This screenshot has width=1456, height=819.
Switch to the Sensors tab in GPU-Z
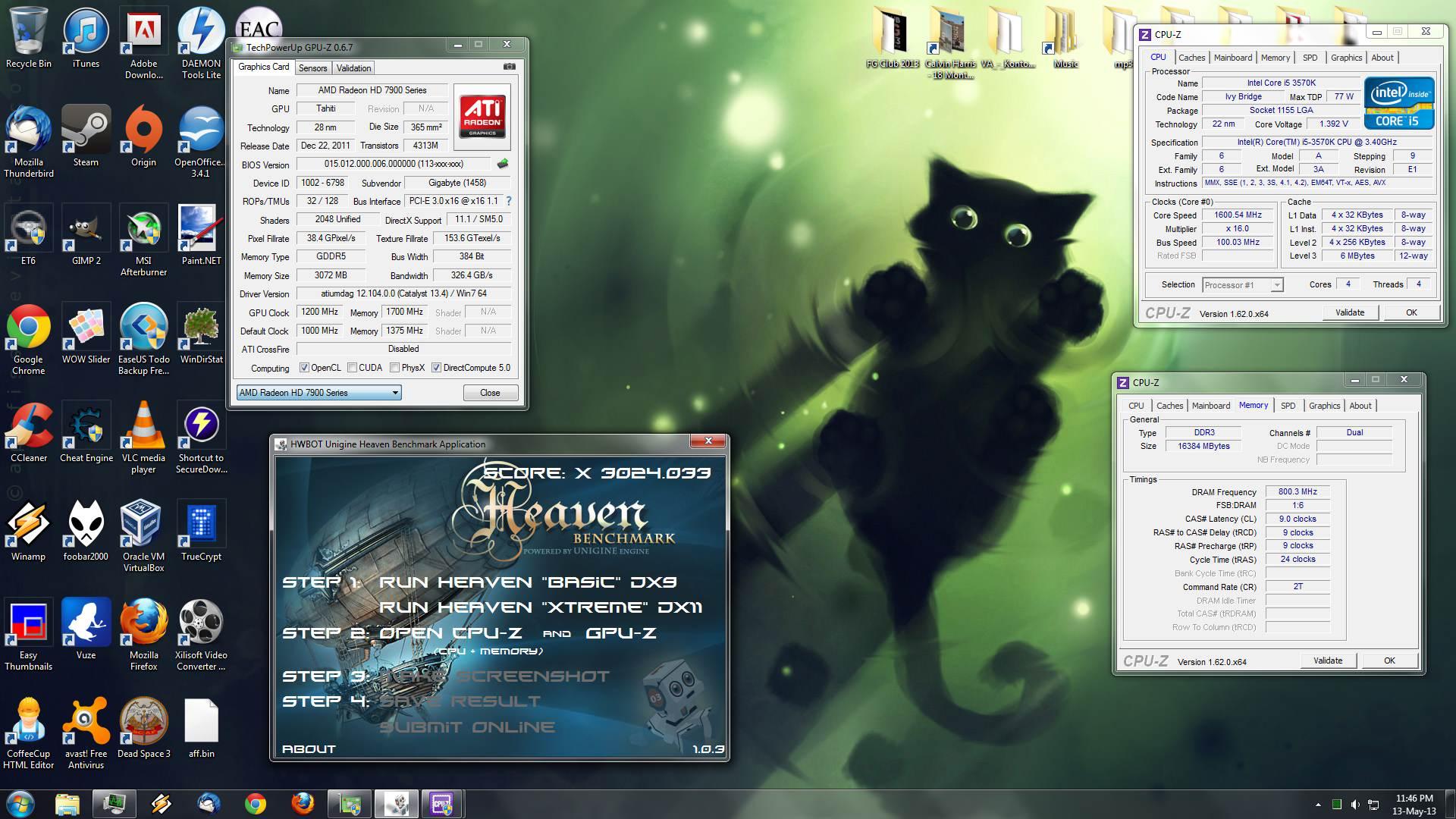pos(312,67)
